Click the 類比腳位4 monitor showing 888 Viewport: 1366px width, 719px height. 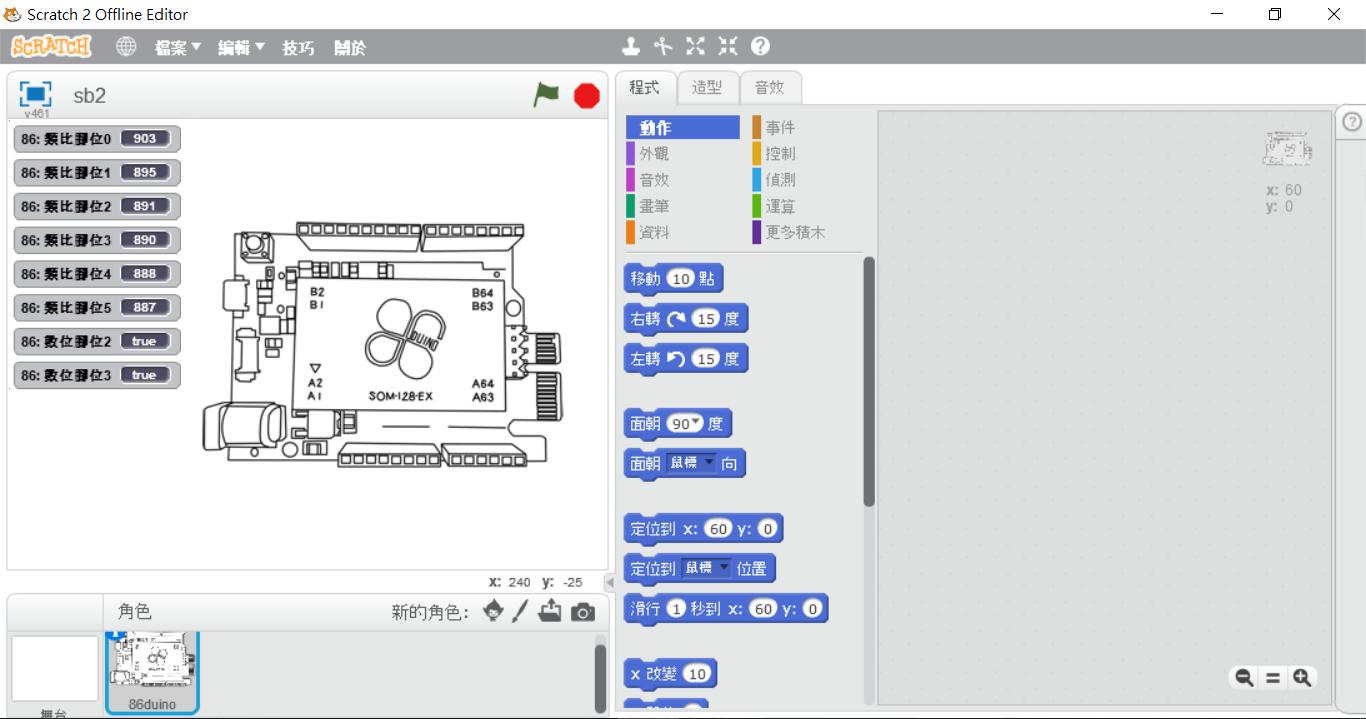pyautogui.click(x=97, y=274)
